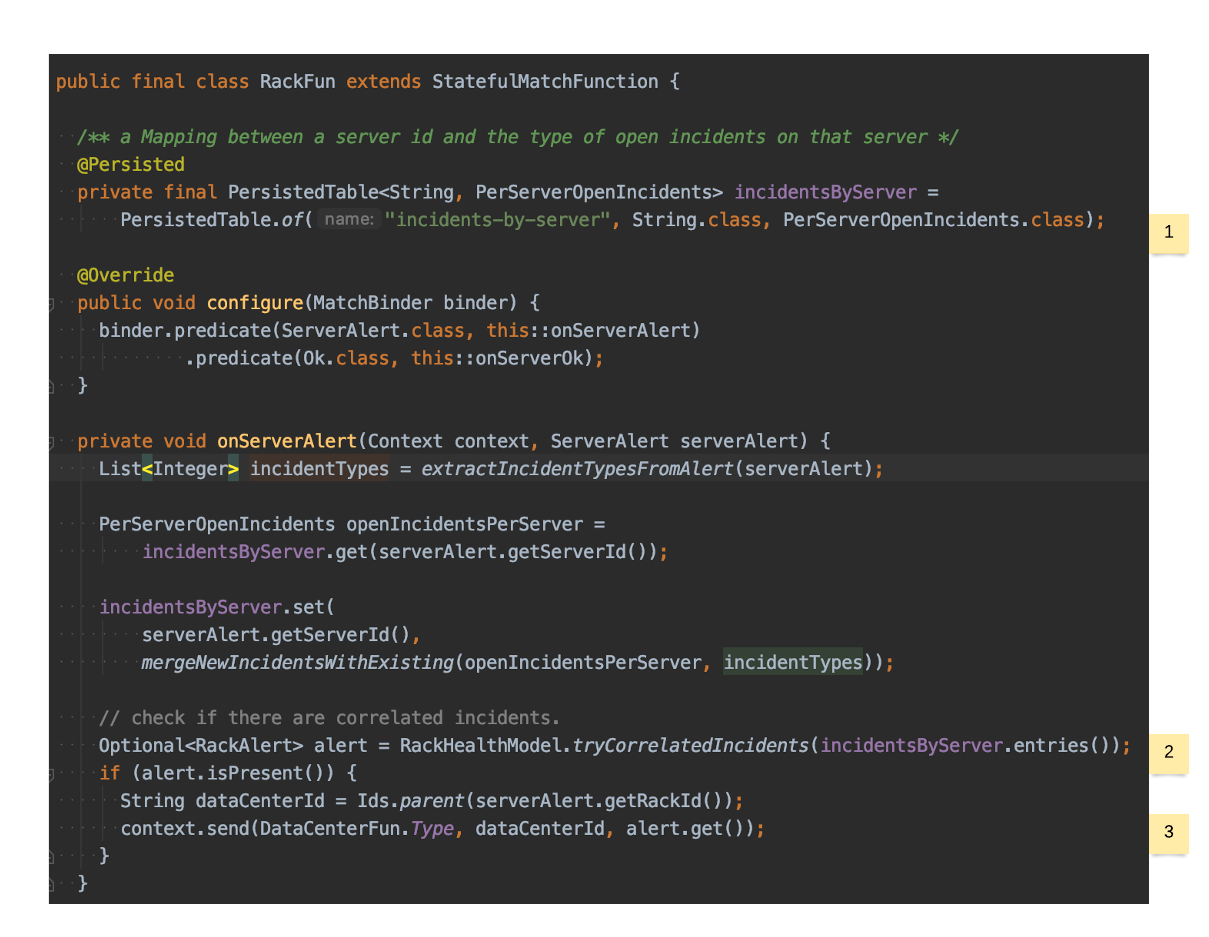The image size is (1209, 937).
Task: Collapse the if (alert.isPresent()) block fold marker
Action: click(52, 774)
